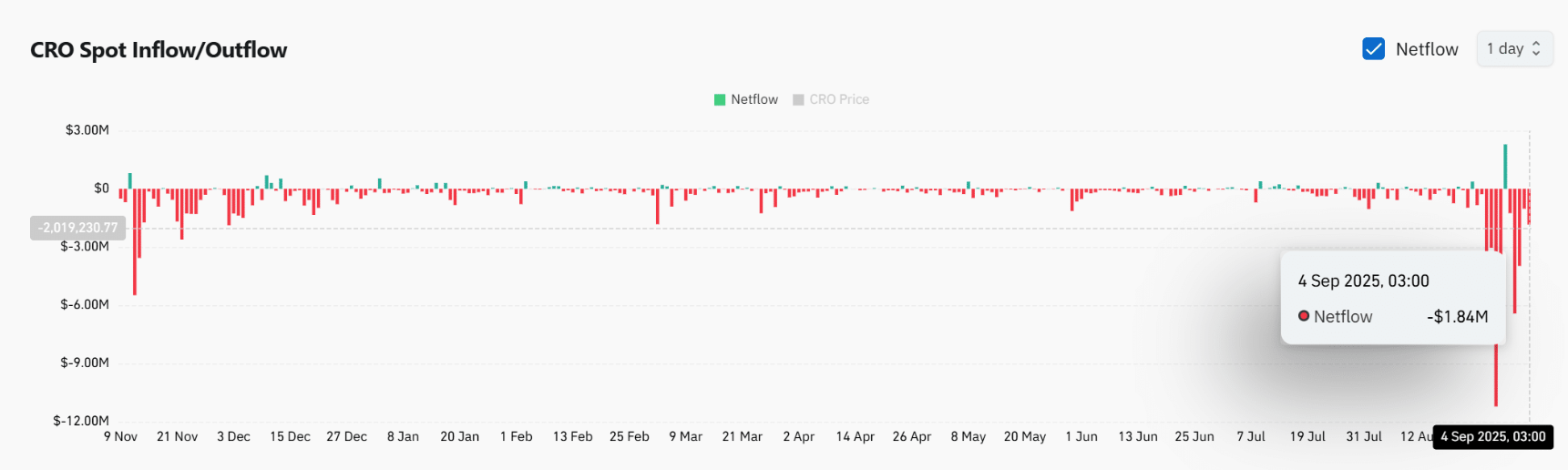
Task: Click the gray -2,019,230.77 axis marker
Action: (77, 228)
